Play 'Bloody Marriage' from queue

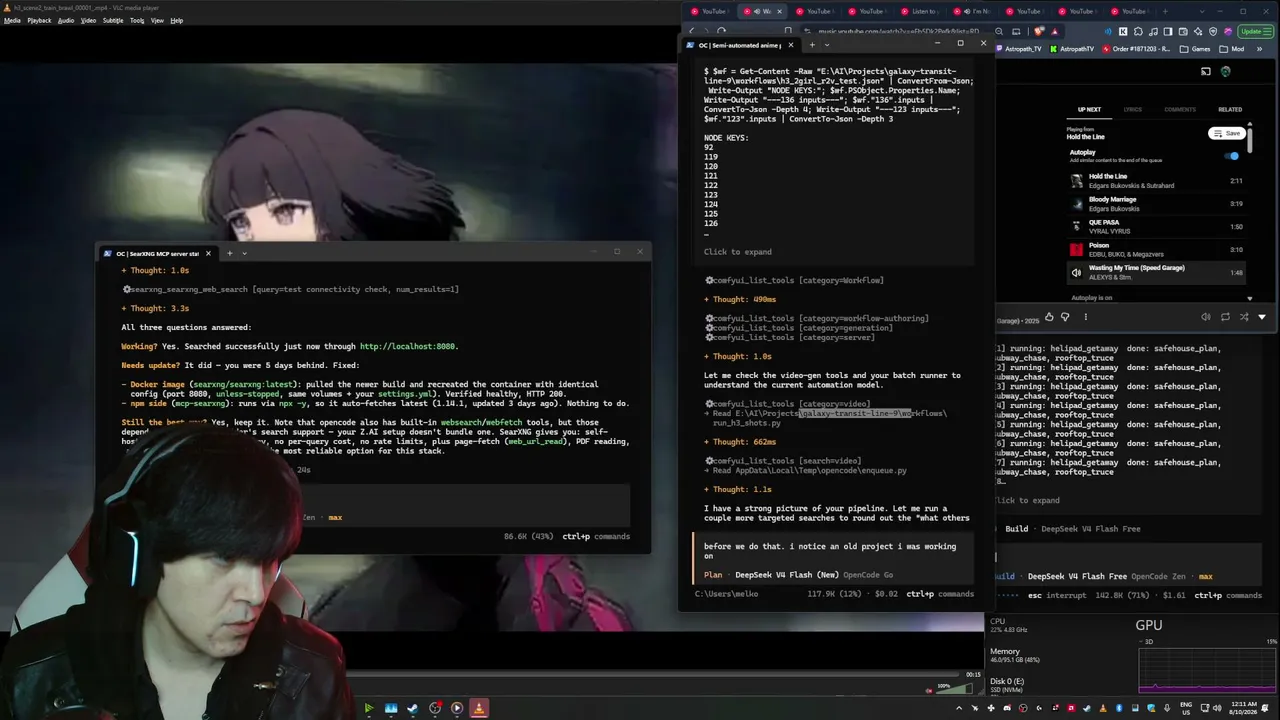pos(1155,204)
